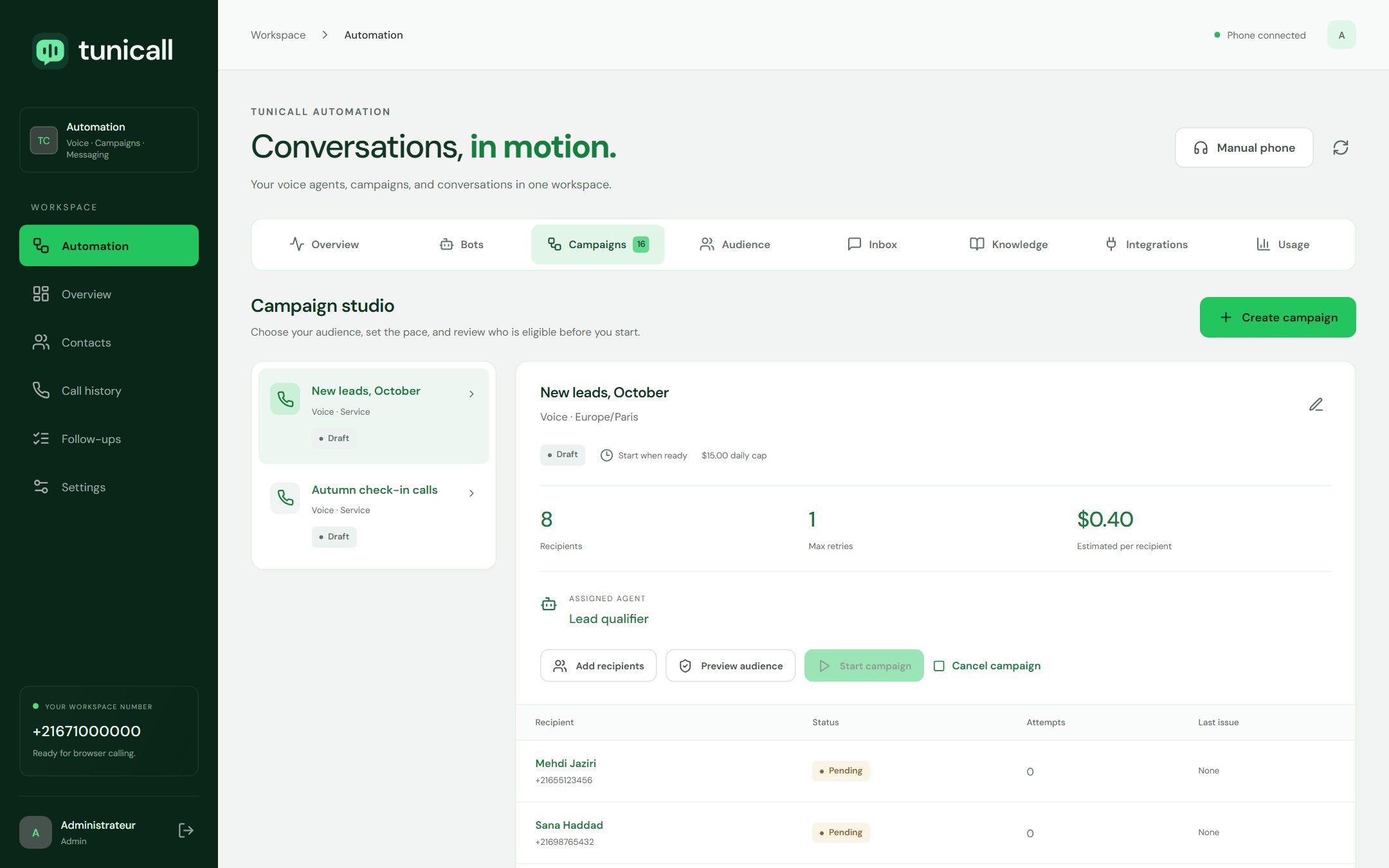Click the Phone connected status indicator
Viewport: 1389px width, 868px height.
[1260, 35]
